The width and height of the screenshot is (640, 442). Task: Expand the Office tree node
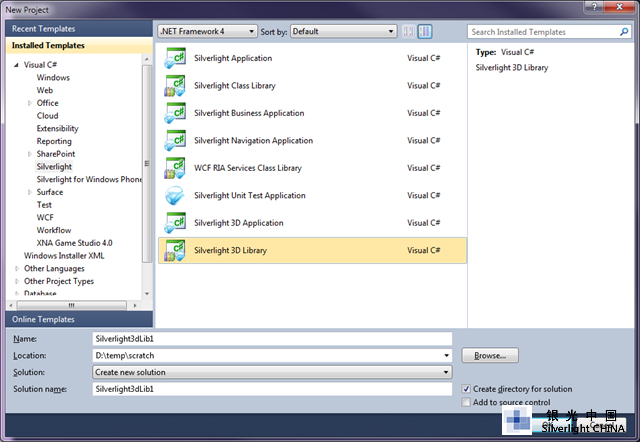(29, 103)
